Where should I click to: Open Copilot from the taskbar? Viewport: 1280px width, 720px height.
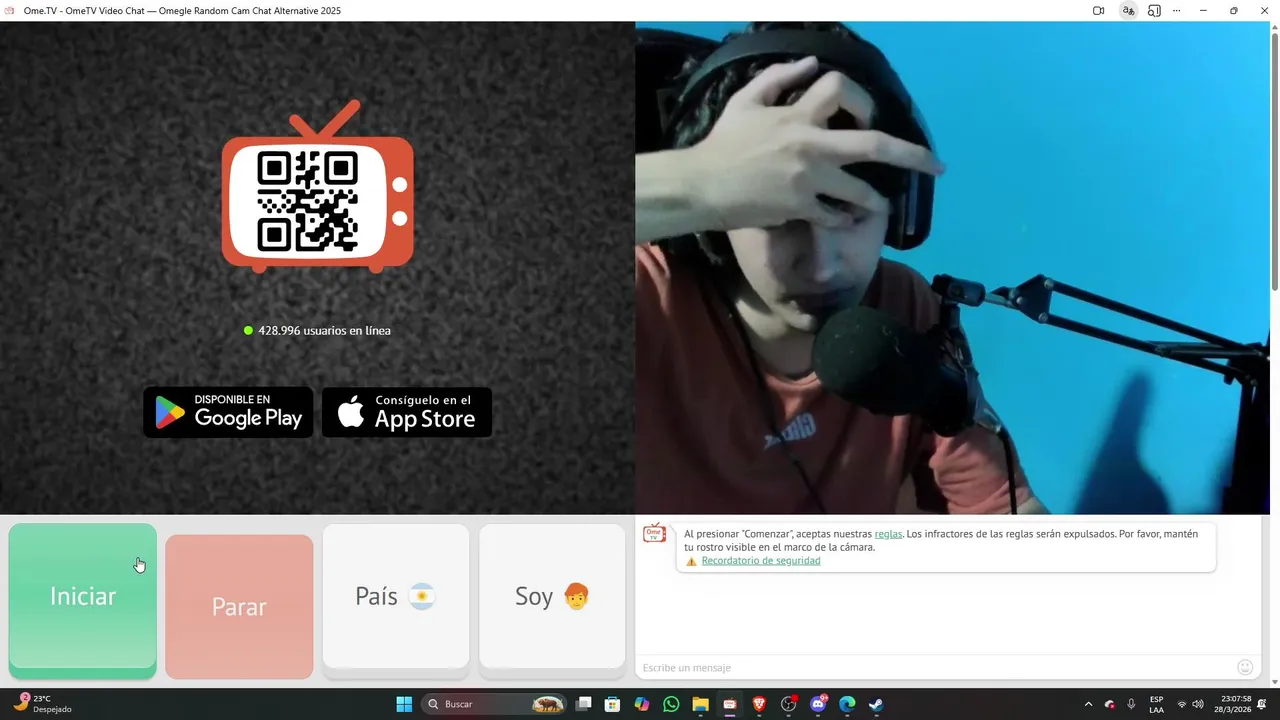tap(642, 704)
